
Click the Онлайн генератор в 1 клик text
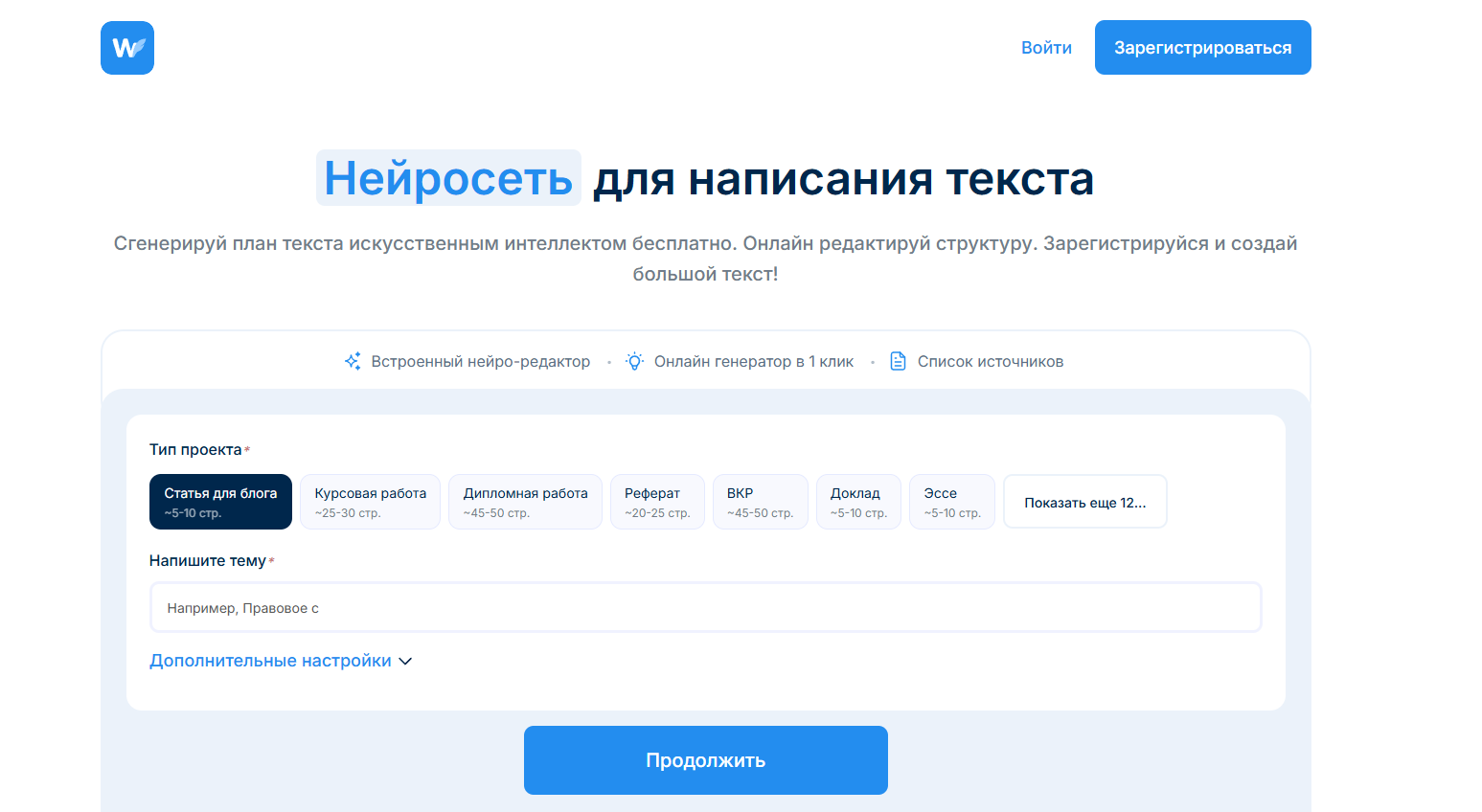click(754, 362)
